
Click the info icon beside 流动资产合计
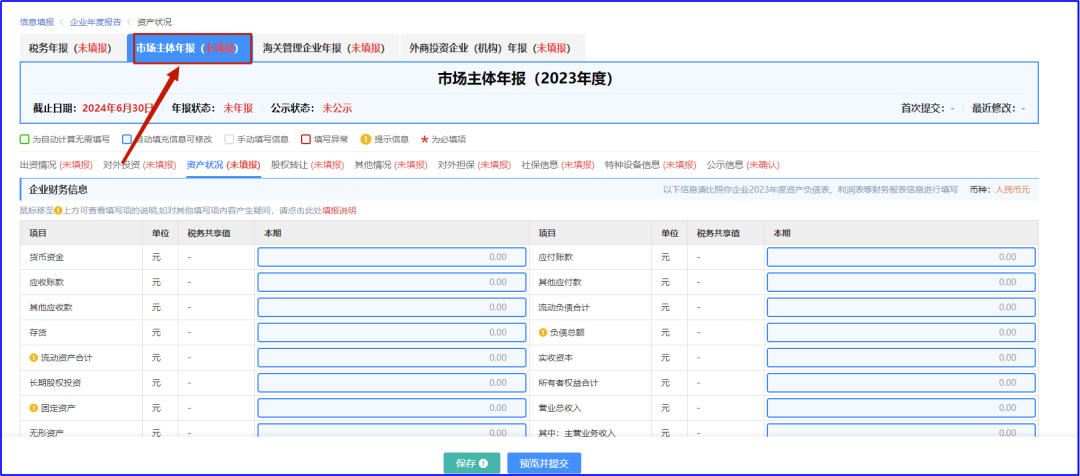(x=33, y=358)
